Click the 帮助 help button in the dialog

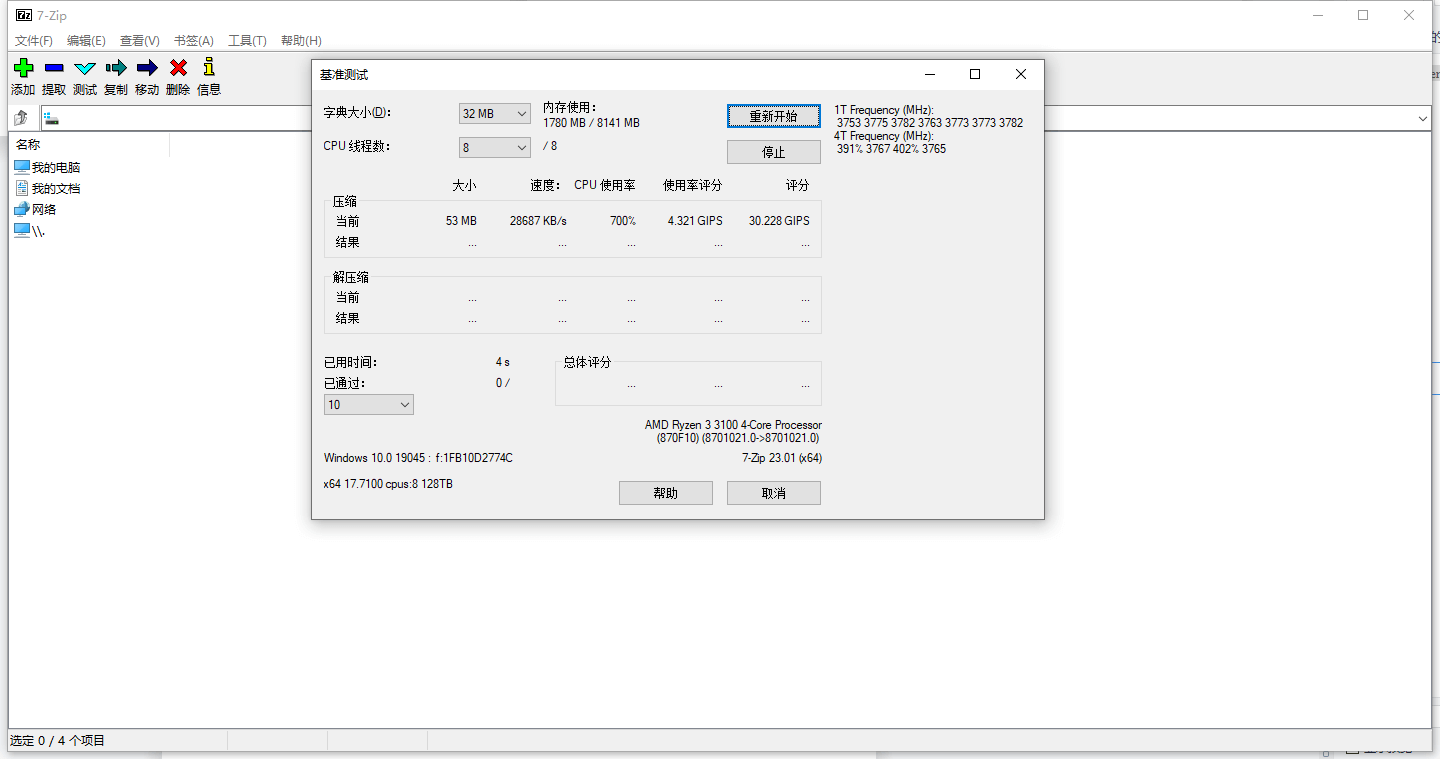tap(665, 493)
